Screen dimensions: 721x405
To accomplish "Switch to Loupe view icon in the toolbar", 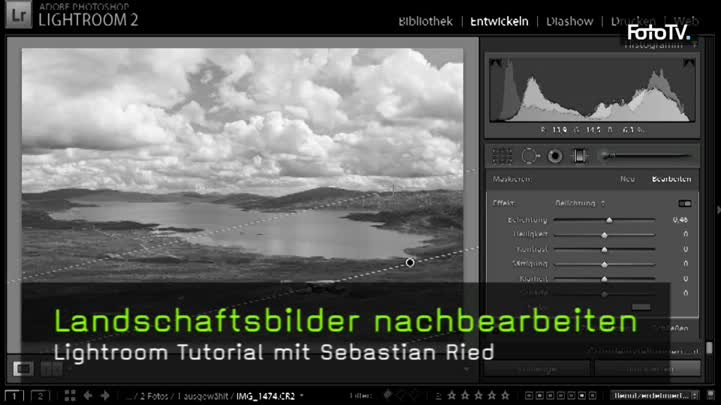I will point(23,368).
